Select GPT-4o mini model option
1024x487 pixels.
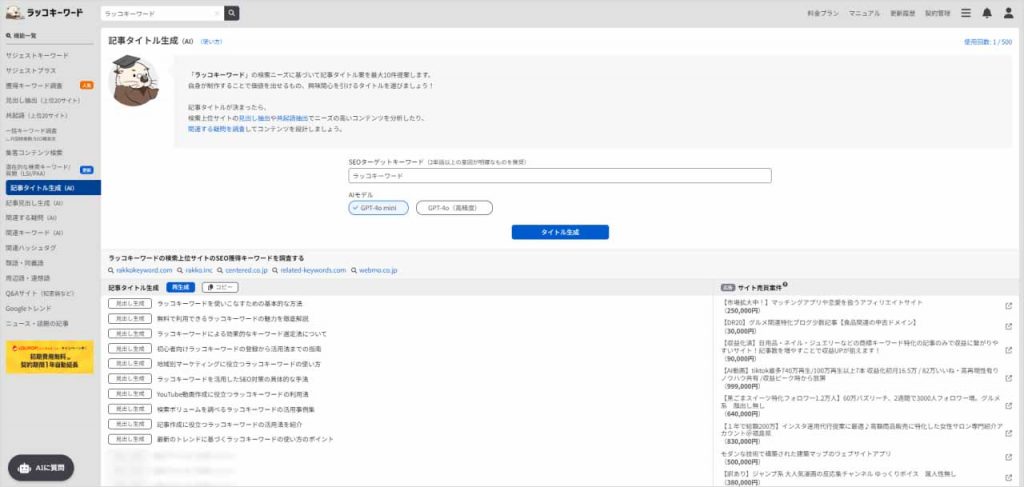379,208
